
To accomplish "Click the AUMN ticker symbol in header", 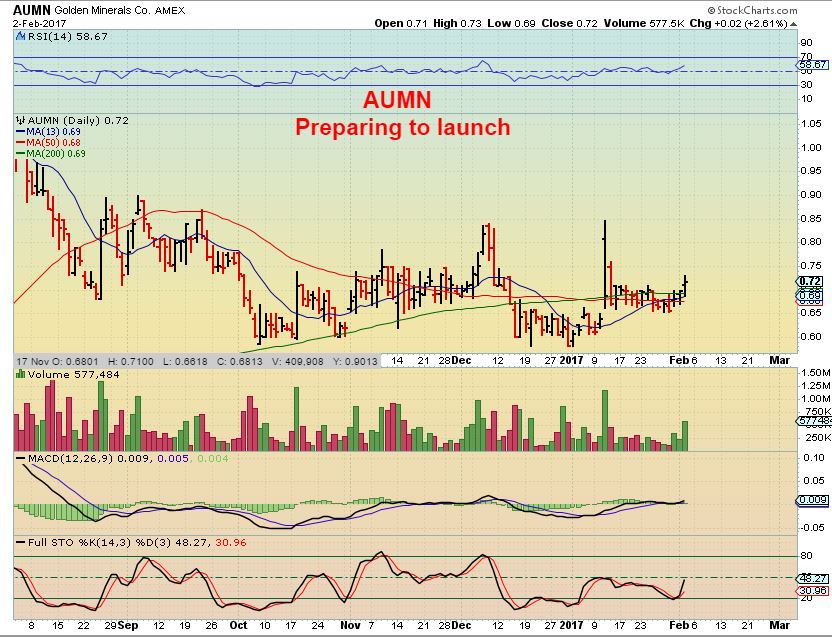I will point(32,10).
